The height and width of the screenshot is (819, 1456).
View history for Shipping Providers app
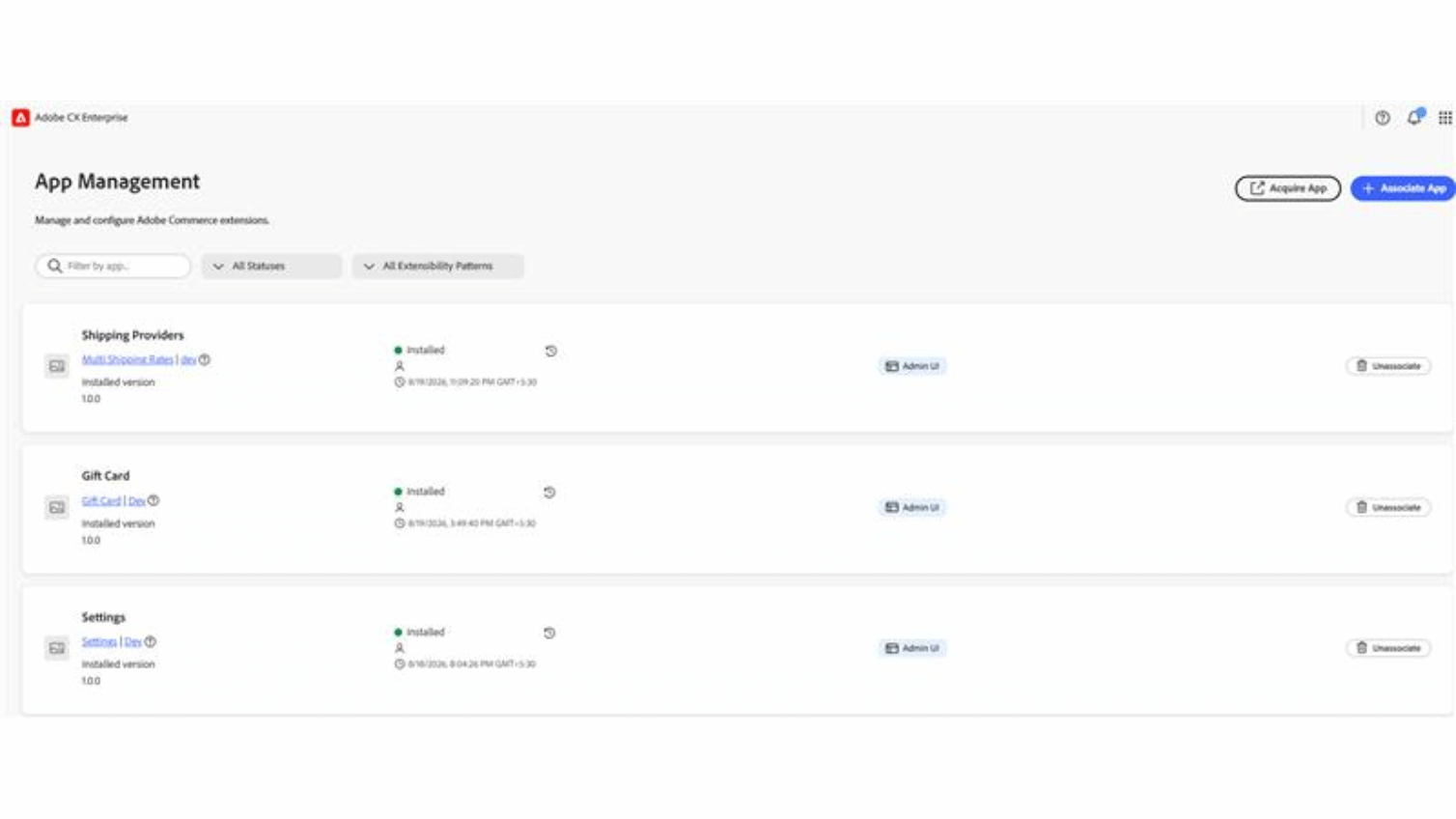point(550,352)
